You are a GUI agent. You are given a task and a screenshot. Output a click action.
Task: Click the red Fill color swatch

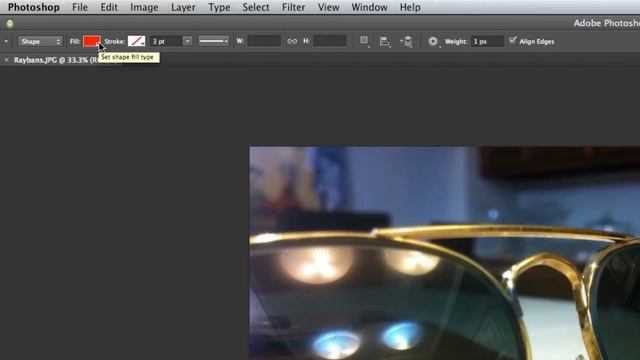click(91, 41)
